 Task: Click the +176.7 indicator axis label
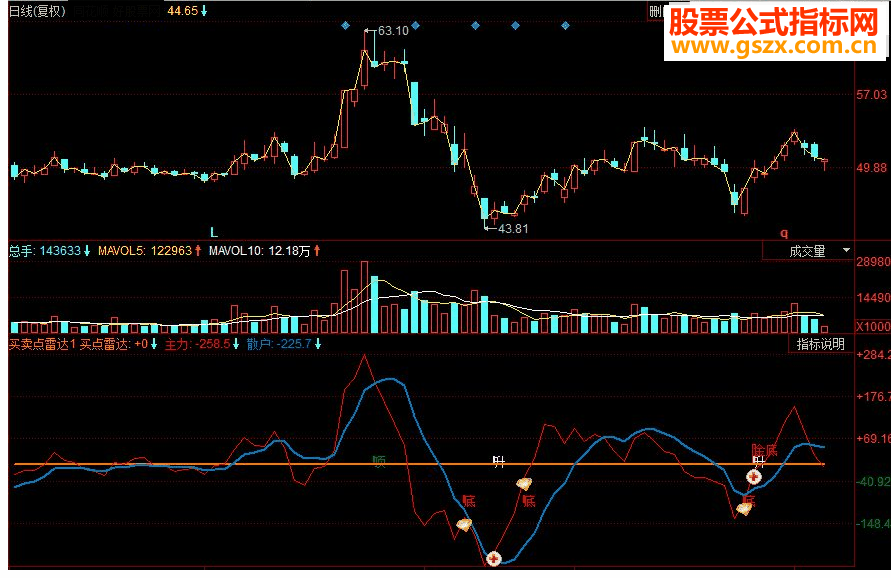point(873,396)
